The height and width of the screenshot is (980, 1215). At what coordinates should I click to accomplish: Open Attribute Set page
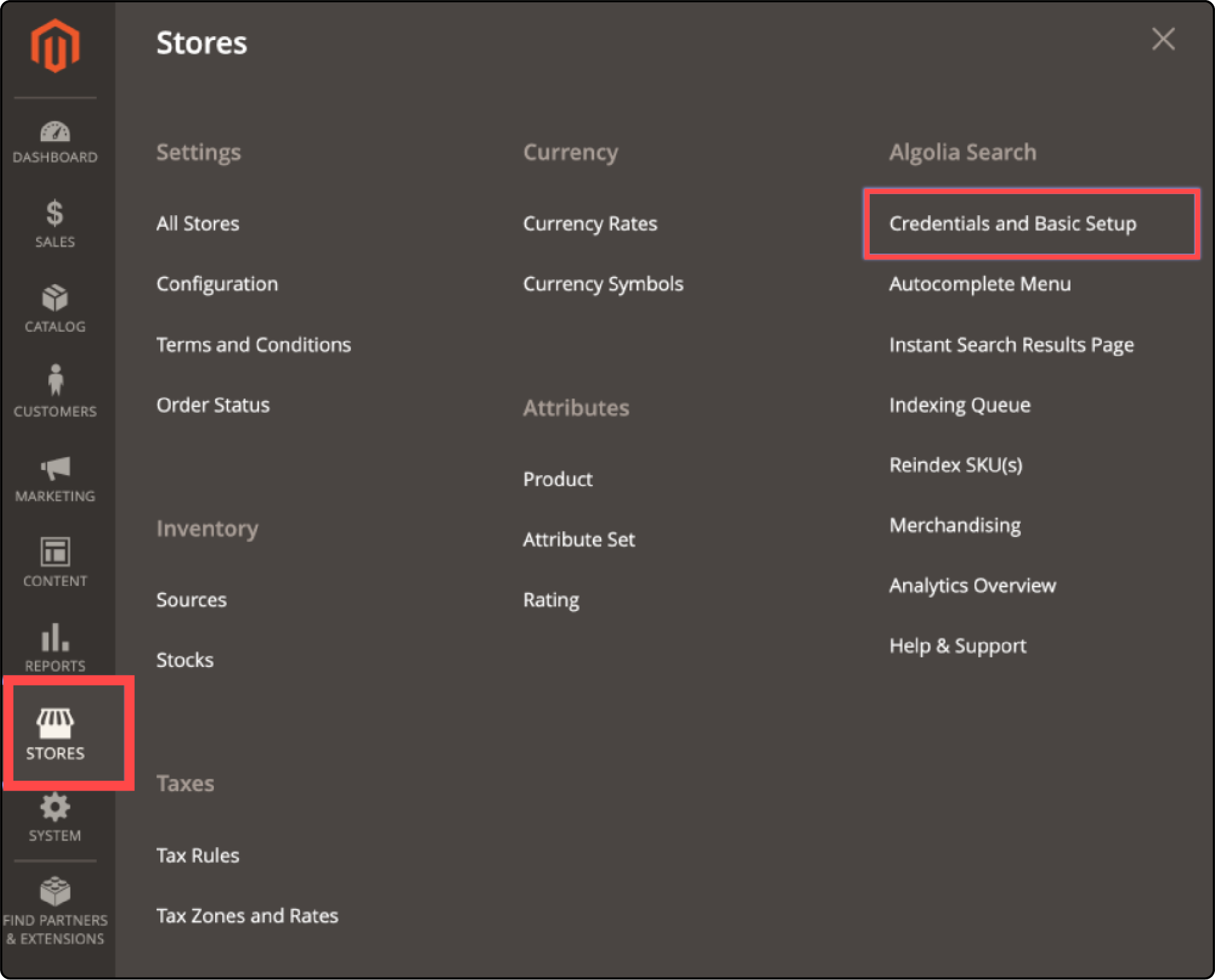click(x=579, y=539)
